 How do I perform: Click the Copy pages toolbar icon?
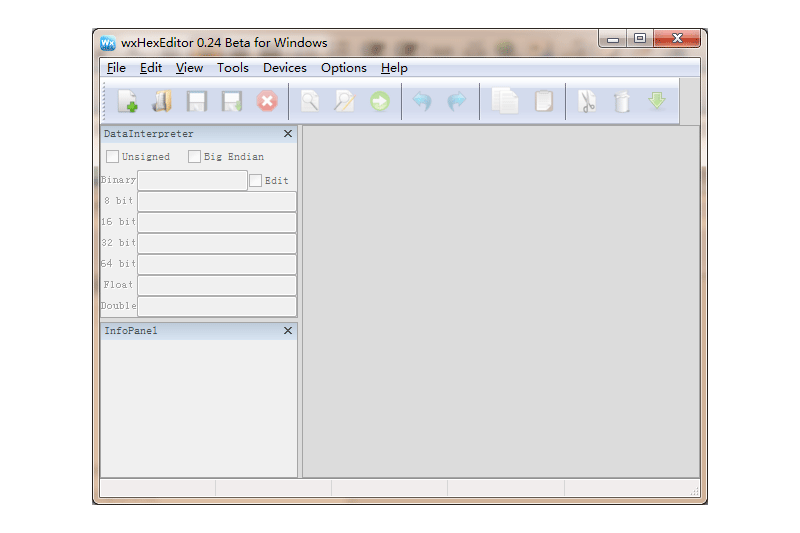(505, 101)
